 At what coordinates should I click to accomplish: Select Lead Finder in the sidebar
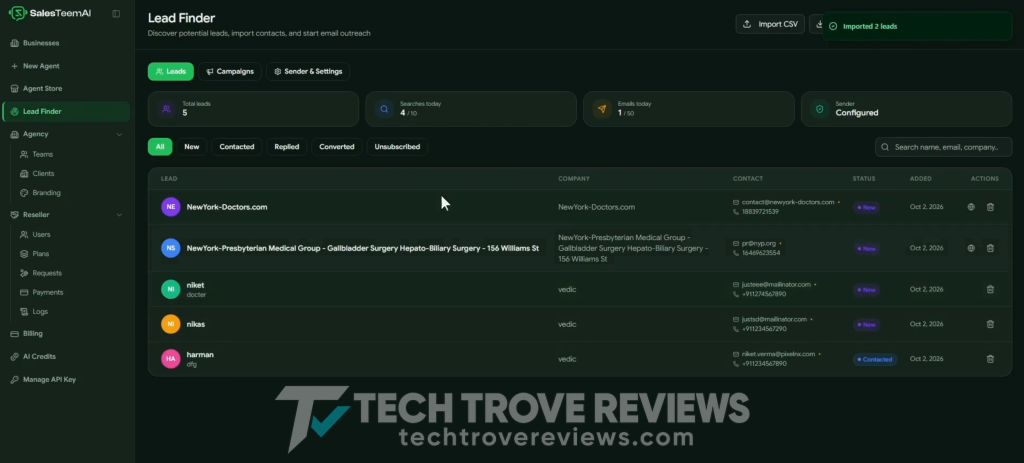pyautogui.click(x=65, y=112)
